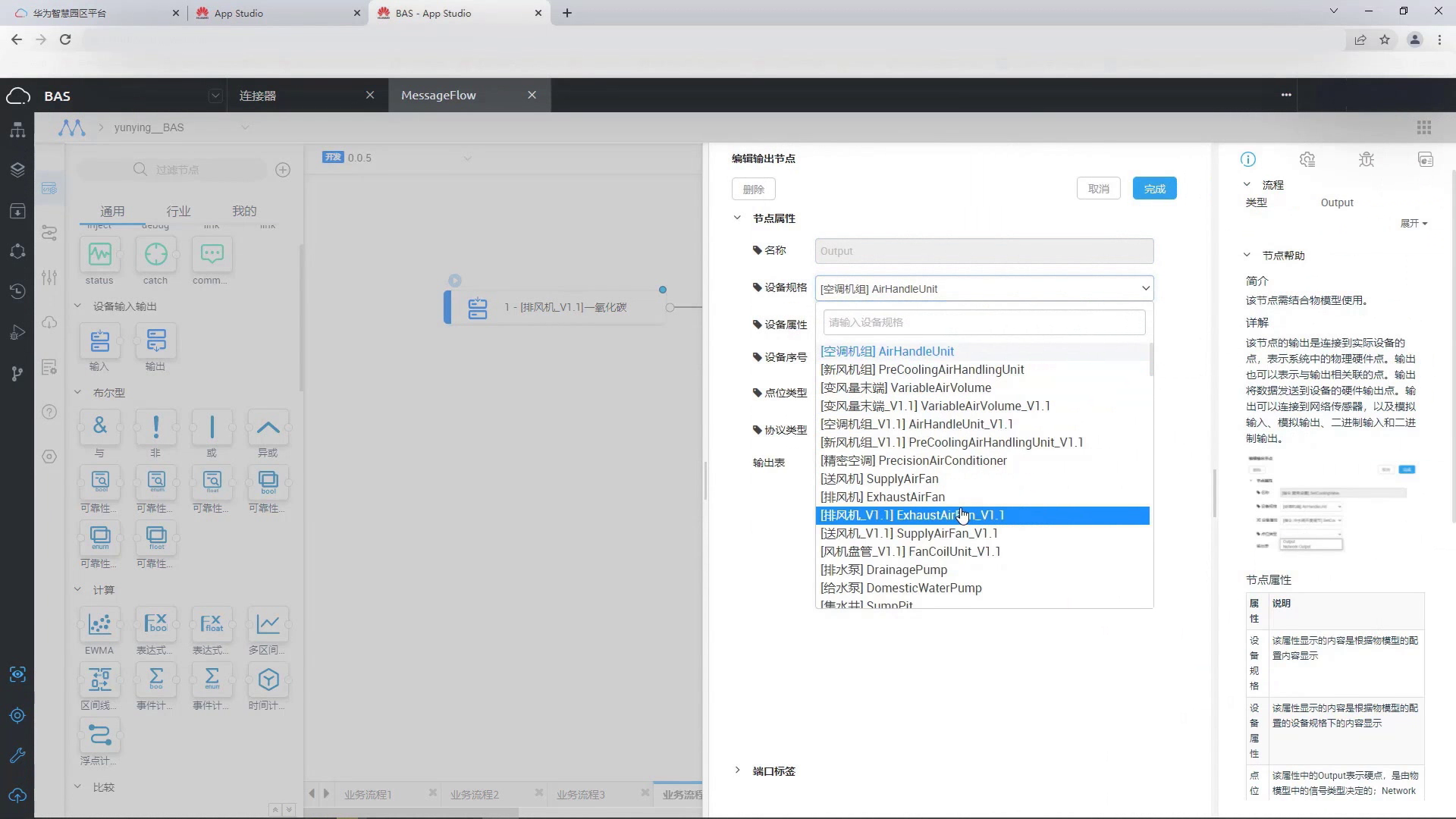
Task: Select [变风量末端] VariableAirVolume option
Action: tap(983, 388)
